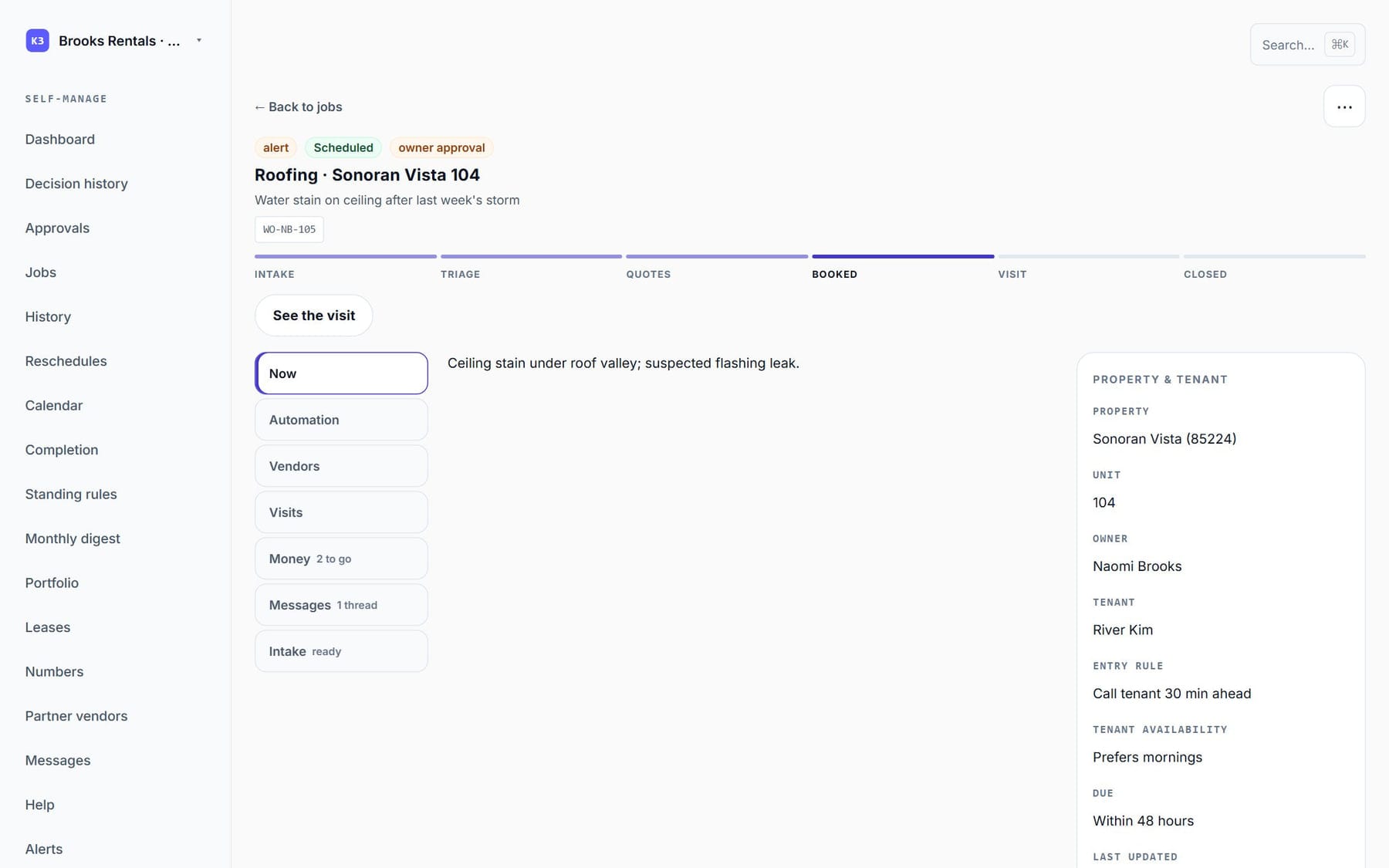1389x868 pixels.
Task: Select the Intake ready tab
Action: (x=341, y=651)
